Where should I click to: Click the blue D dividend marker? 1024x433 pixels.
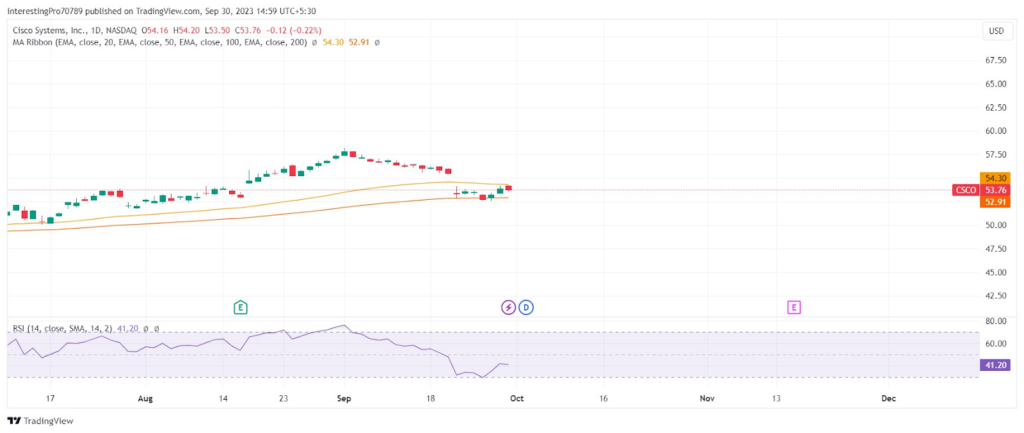(526, 306)
